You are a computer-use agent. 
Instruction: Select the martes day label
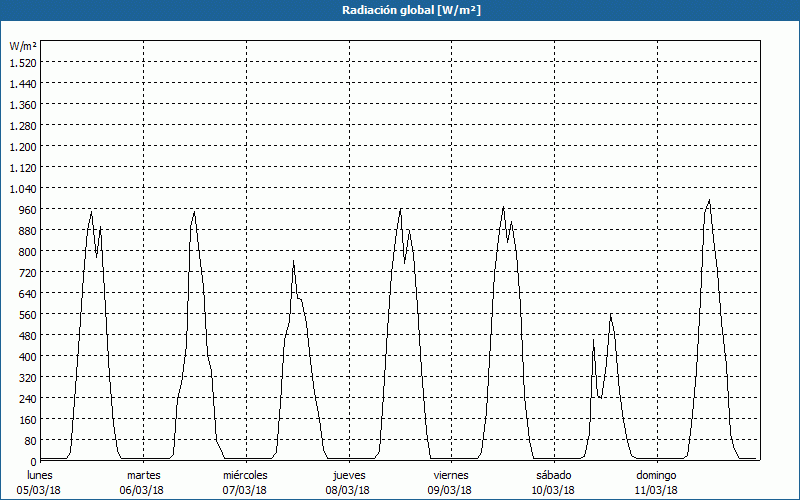click(143, 474)
